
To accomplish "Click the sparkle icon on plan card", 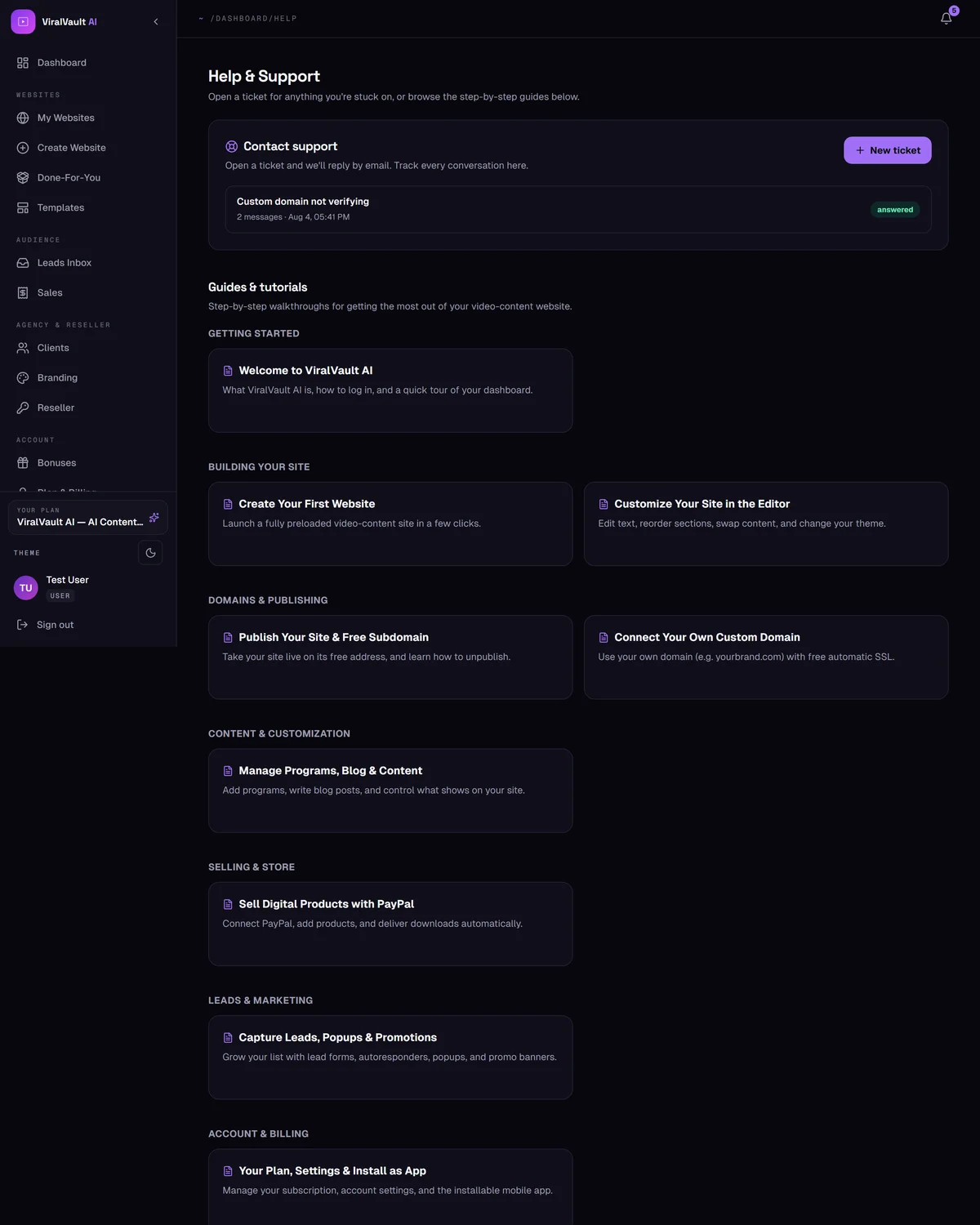I will (154, 518).
